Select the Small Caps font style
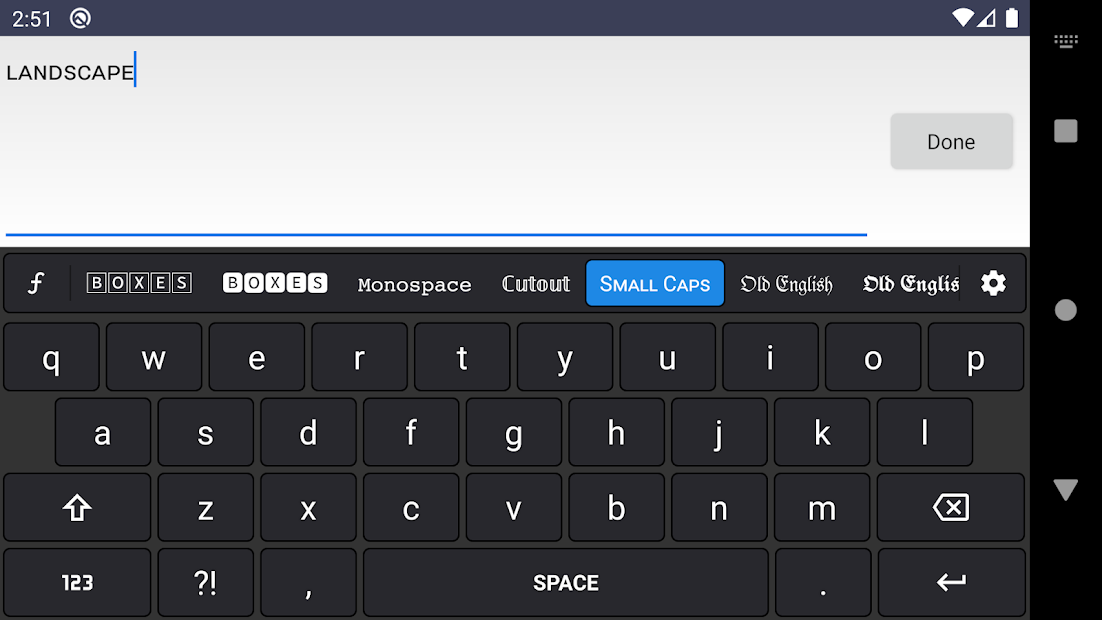1102x620 pixels. (655, 283)
